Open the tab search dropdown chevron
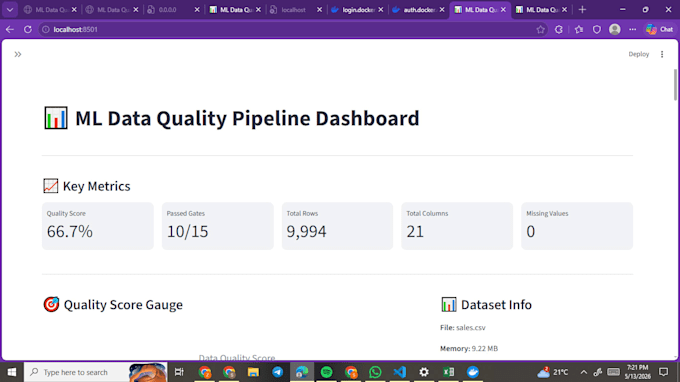Viewport: 680px width, 382px height. pos(10,10)
